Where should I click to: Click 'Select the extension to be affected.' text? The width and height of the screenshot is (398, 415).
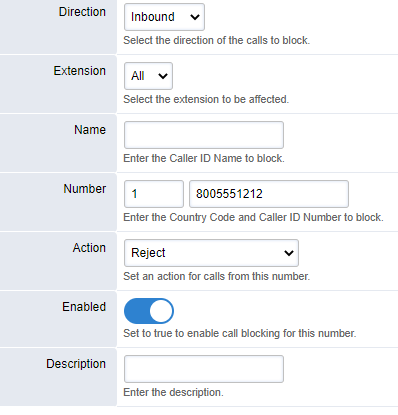[206, 99]
